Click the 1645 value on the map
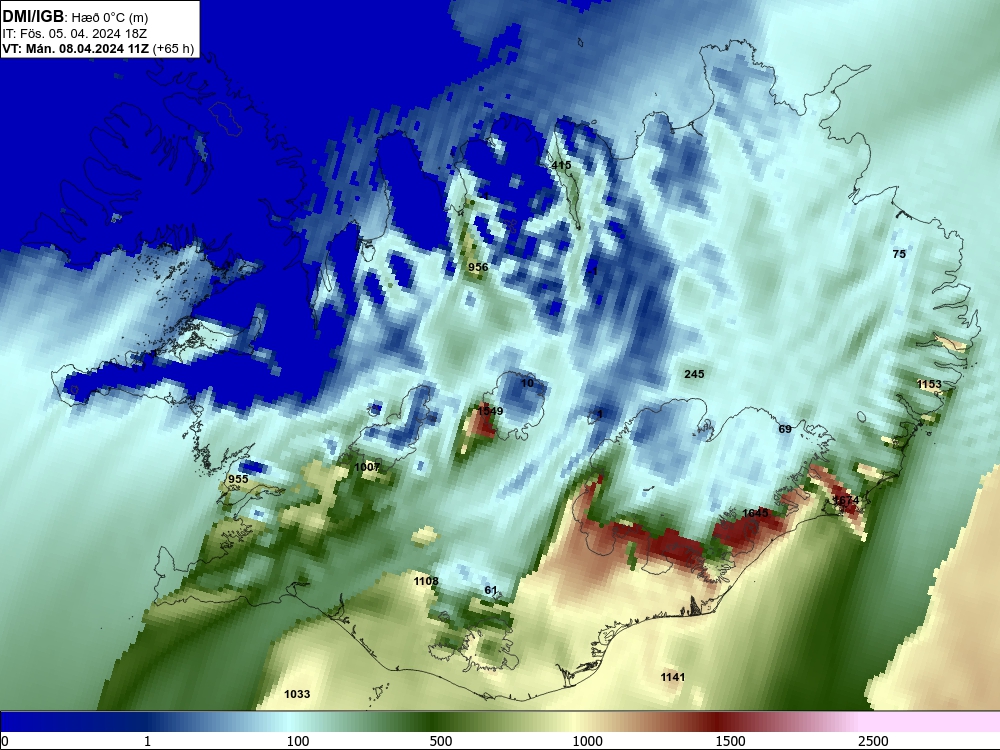This screenshot has width=1000, height=750. 755,513
